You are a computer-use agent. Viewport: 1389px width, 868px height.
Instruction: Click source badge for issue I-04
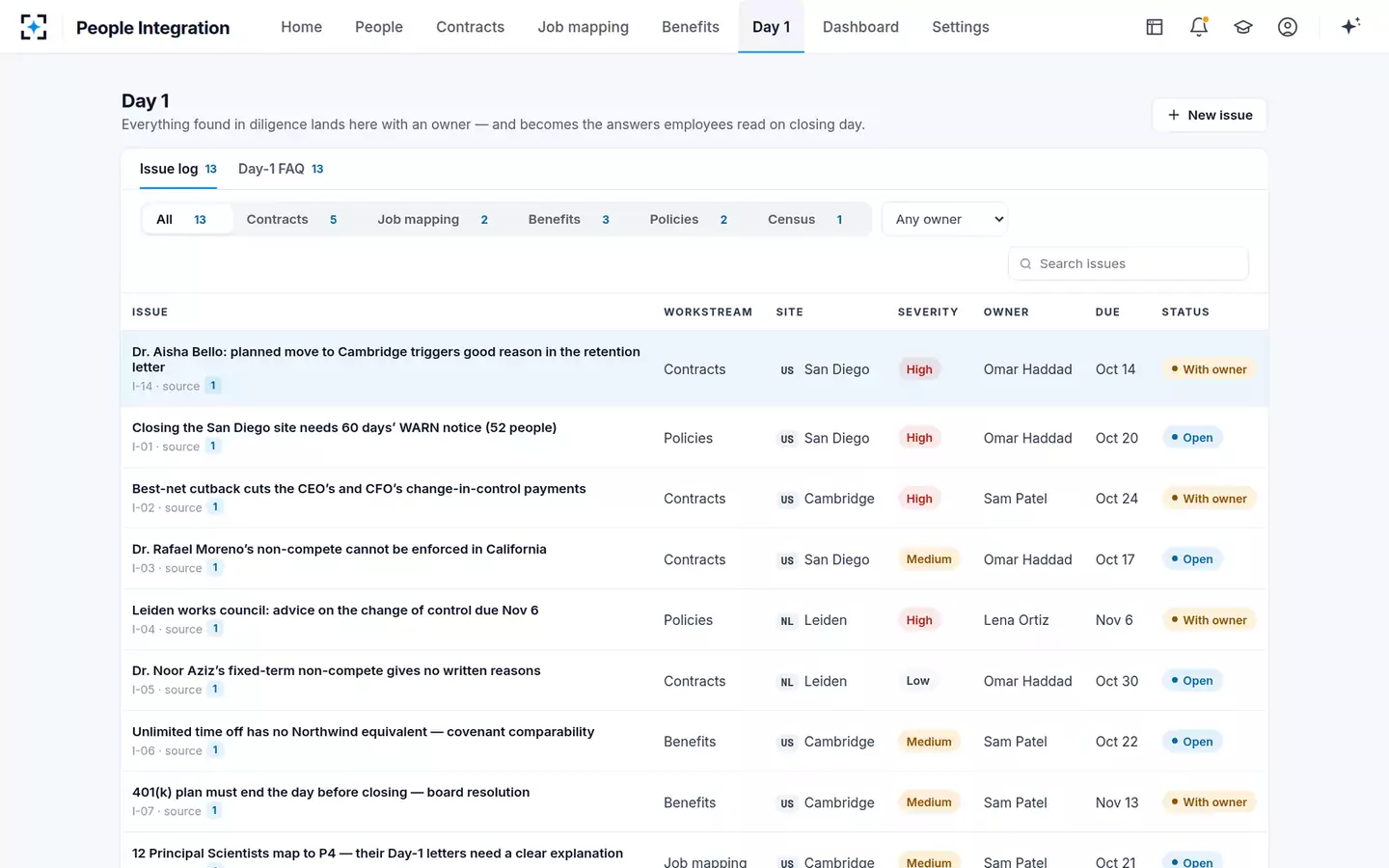216,629
